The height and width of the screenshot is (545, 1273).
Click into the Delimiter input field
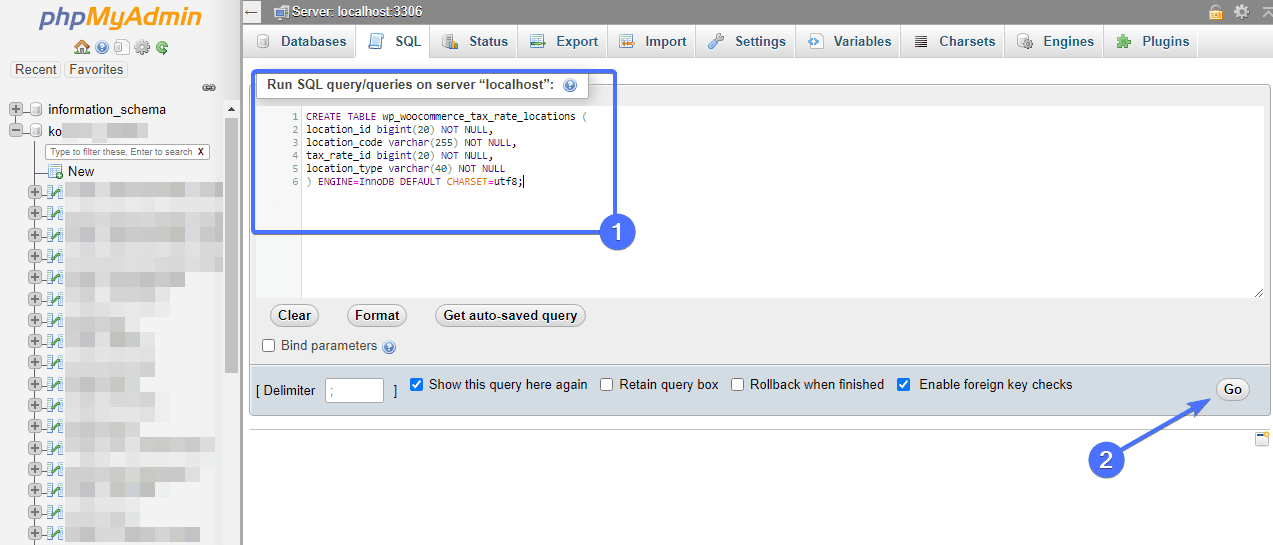(354, 390)
